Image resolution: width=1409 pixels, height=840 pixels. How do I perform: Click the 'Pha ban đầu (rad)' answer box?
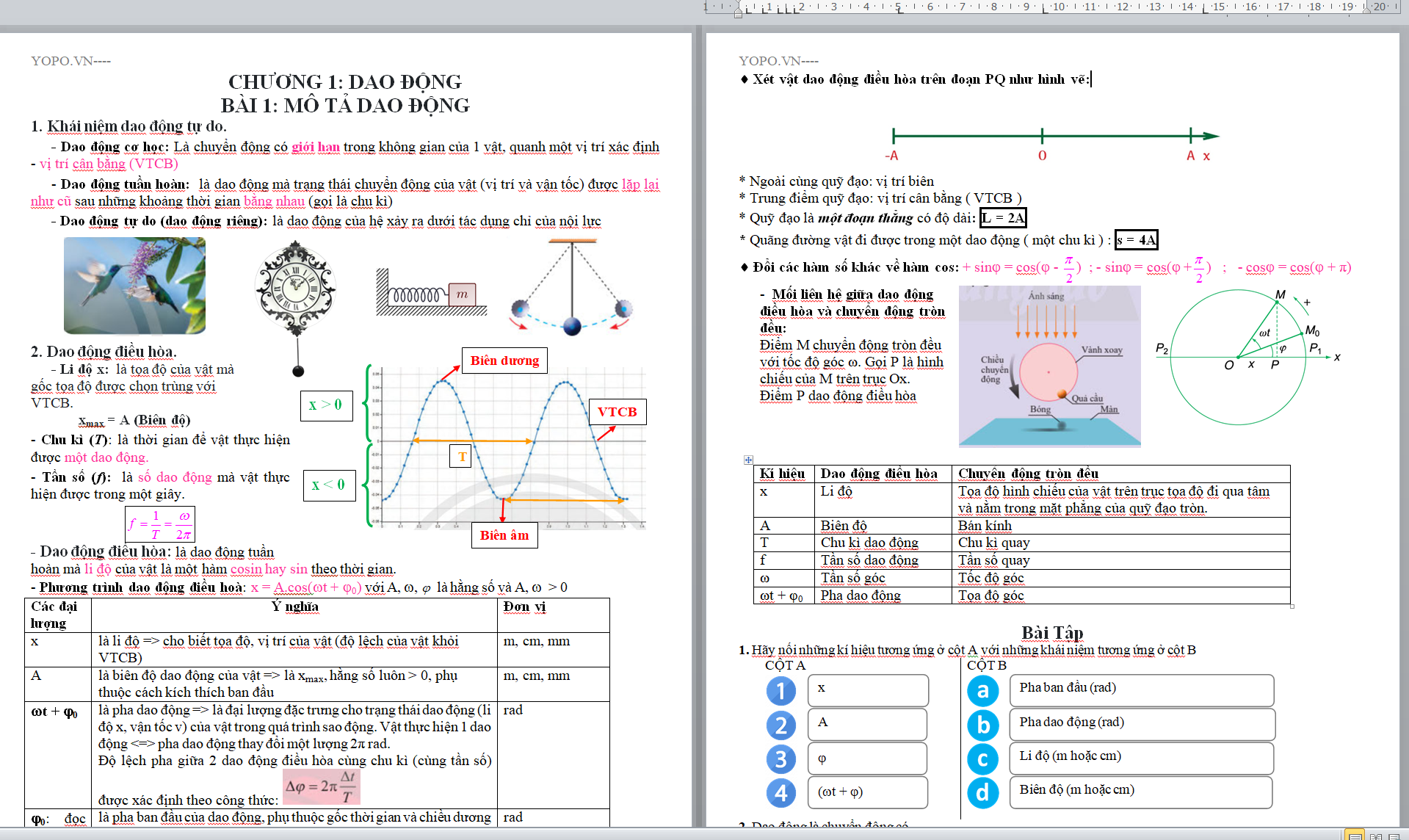[1142, 691]
